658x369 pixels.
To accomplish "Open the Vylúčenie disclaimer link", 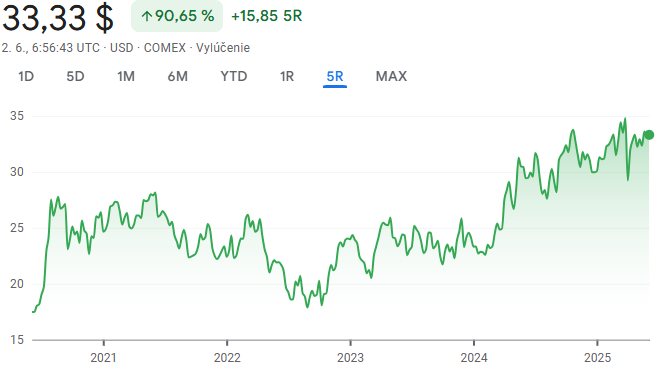I will [x=223, y=48].
